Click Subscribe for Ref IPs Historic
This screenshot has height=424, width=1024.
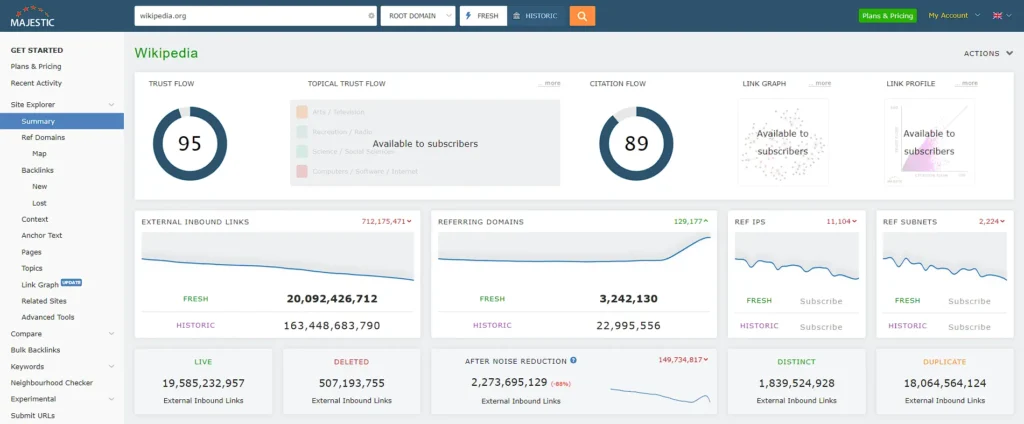pyautogui.click(x=821, y=327)
